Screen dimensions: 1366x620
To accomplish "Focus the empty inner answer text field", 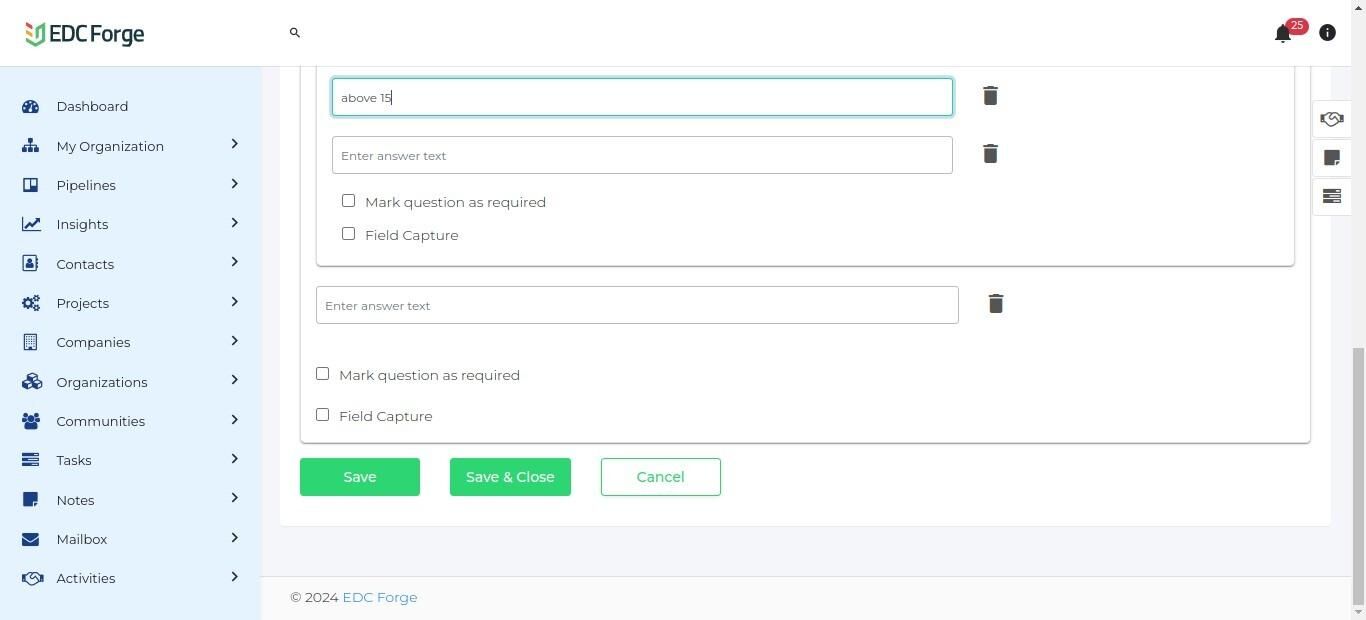I will pyautogui.click(x=642, y=155).
